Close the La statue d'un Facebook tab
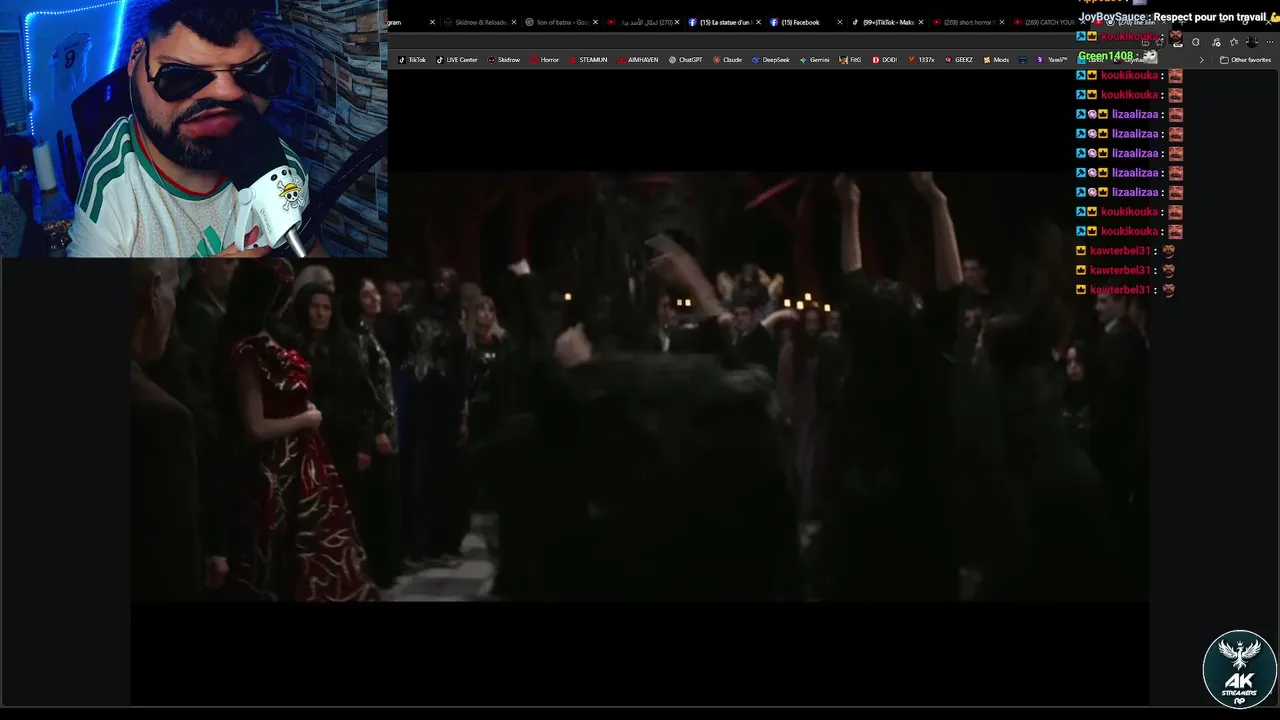 pos(758,22)
